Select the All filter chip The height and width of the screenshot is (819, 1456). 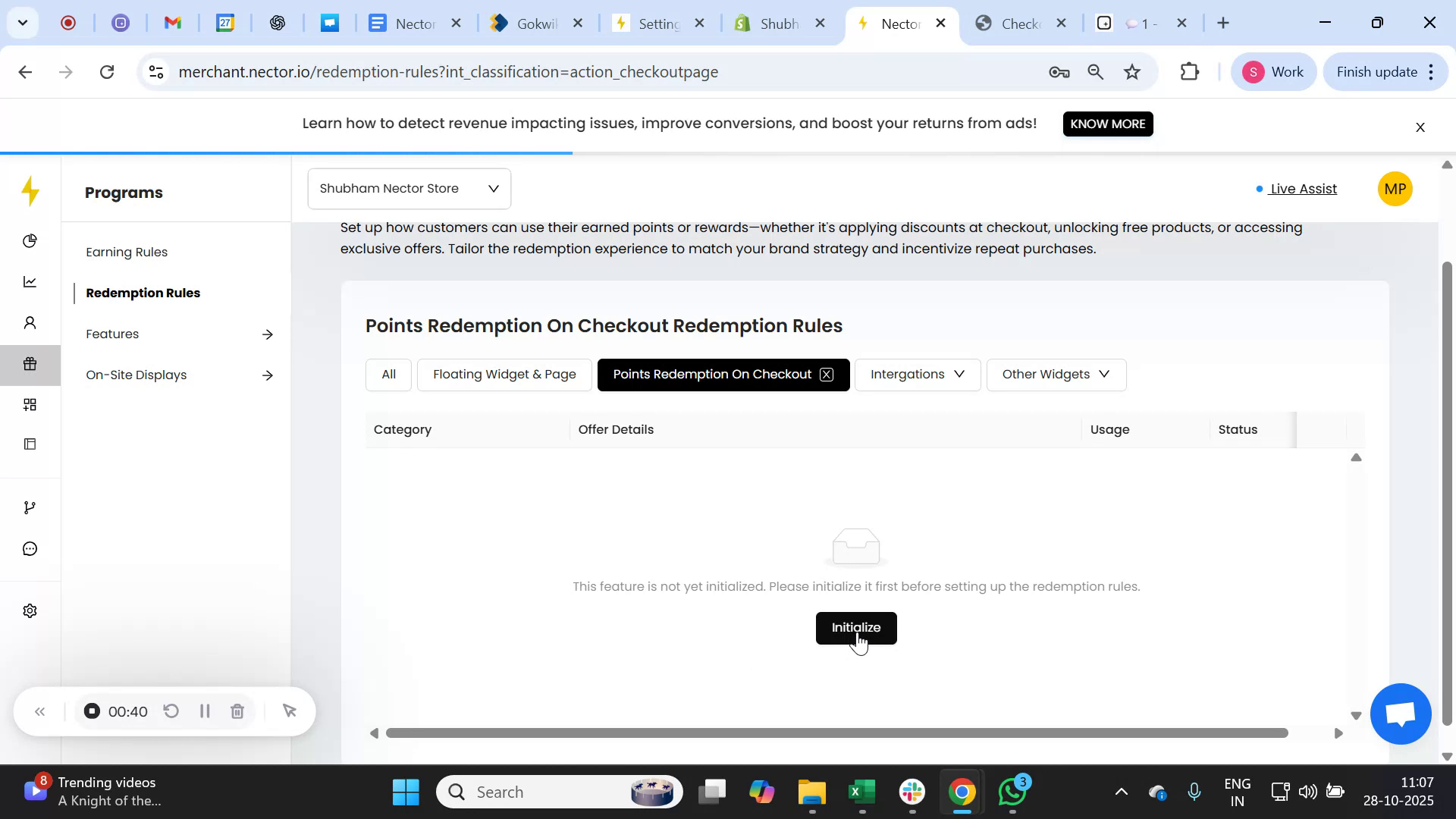[x=388, y=374]
